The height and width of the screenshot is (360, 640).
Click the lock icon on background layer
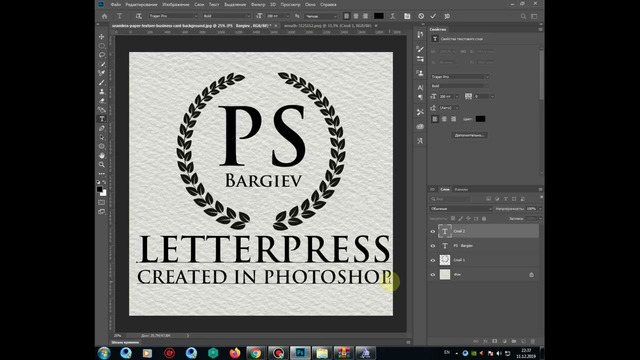pos(531,275)
